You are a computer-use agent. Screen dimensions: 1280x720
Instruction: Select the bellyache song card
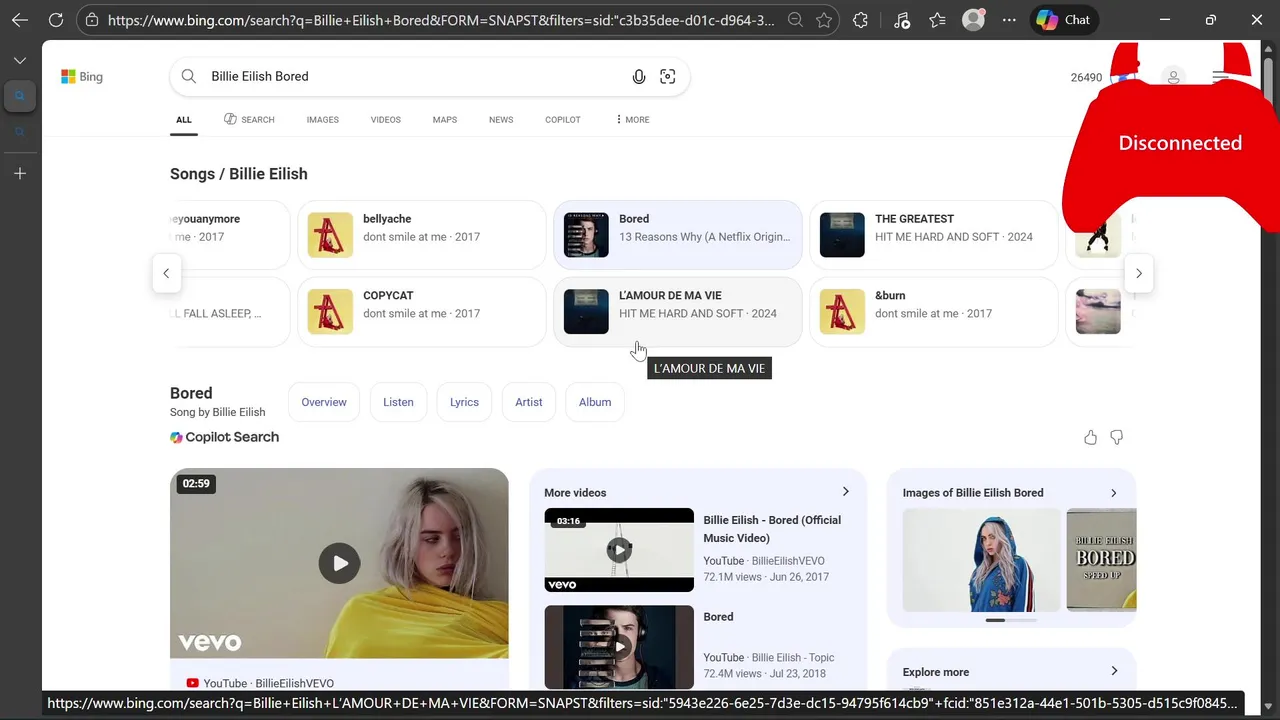click(422, 235)
